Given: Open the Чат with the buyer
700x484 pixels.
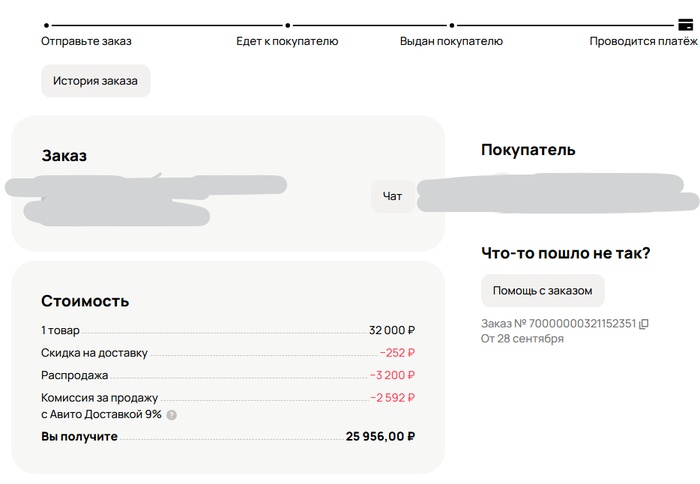Looking at the screenshot, I should click(392, 196).
